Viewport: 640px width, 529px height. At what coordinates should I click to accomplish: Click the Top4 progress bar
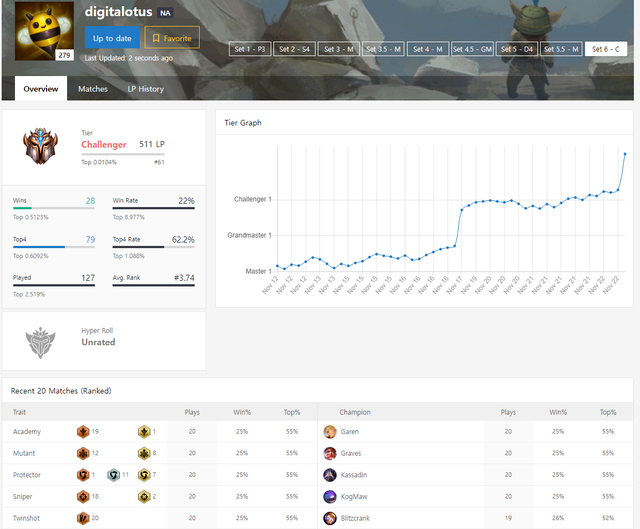pyautogui.click(x=54, y=247)
